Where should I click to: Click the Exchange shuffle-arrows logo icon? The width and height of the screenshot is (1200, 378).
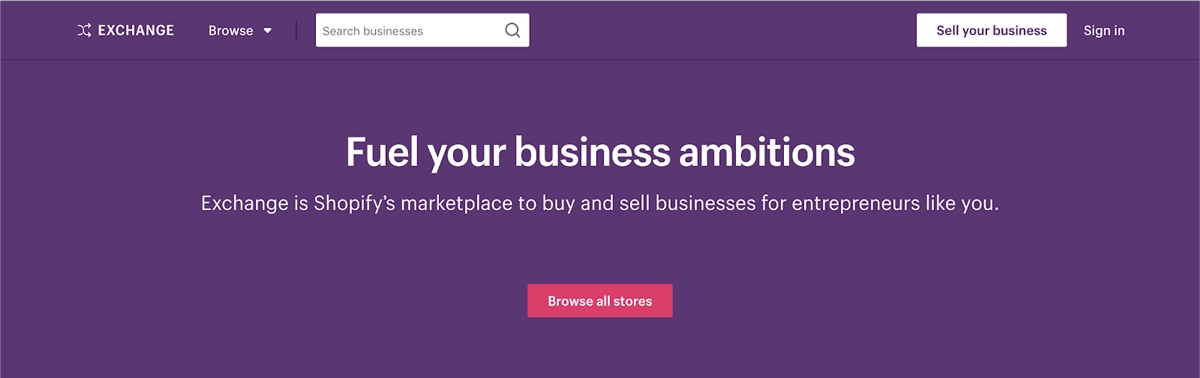pos(84,30)
